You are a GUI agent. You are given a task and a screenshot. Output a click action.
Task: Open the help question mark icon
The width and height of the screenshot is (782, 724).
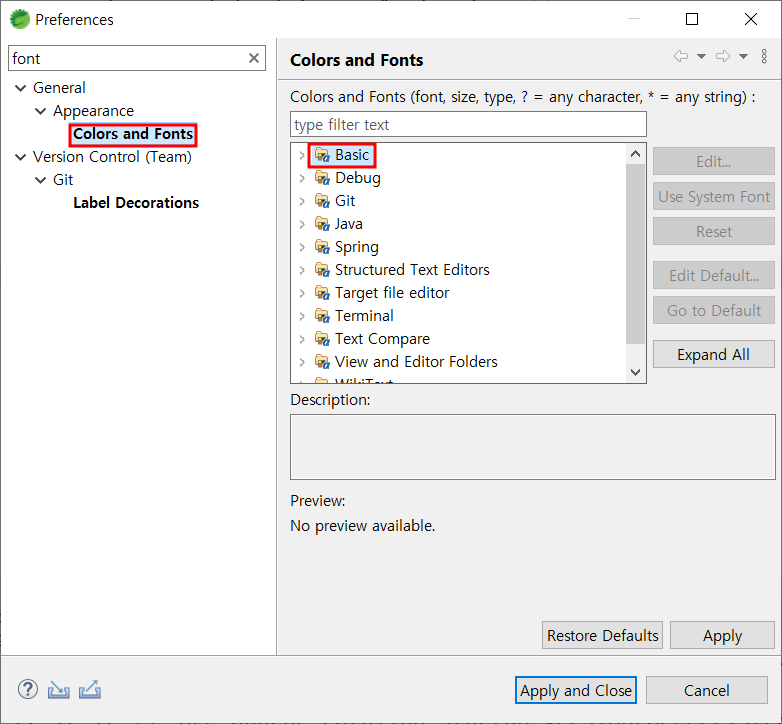pos(27,690)
